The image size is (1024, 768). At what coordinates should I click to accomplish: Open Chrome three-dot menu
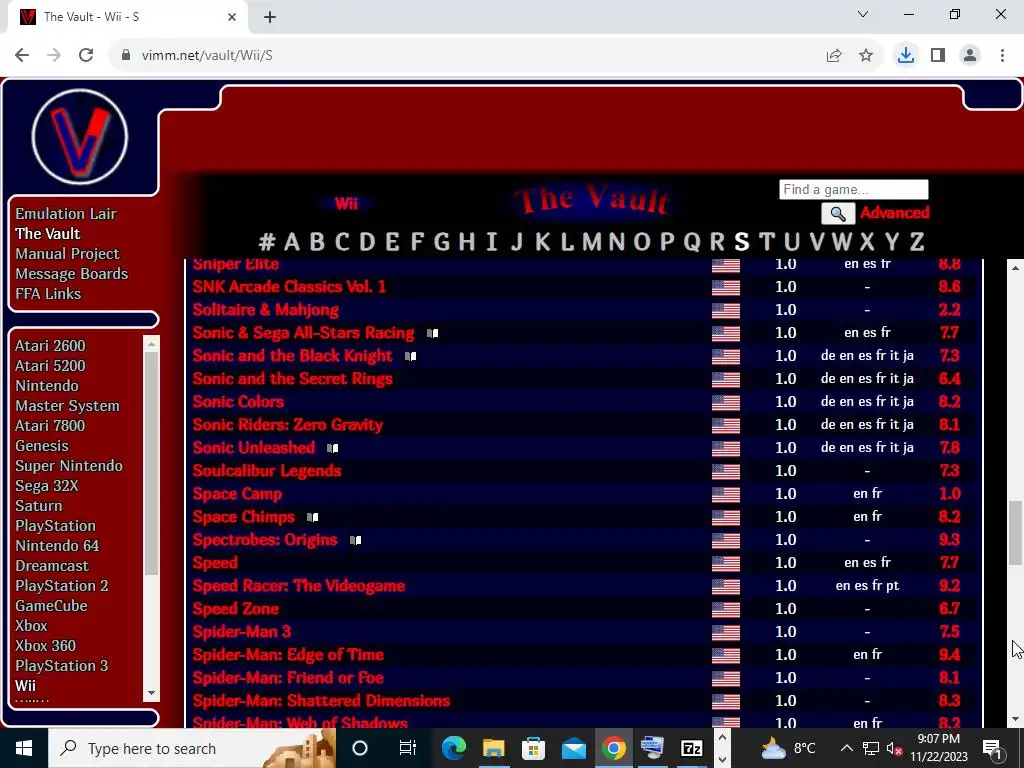click(1002, 56)
